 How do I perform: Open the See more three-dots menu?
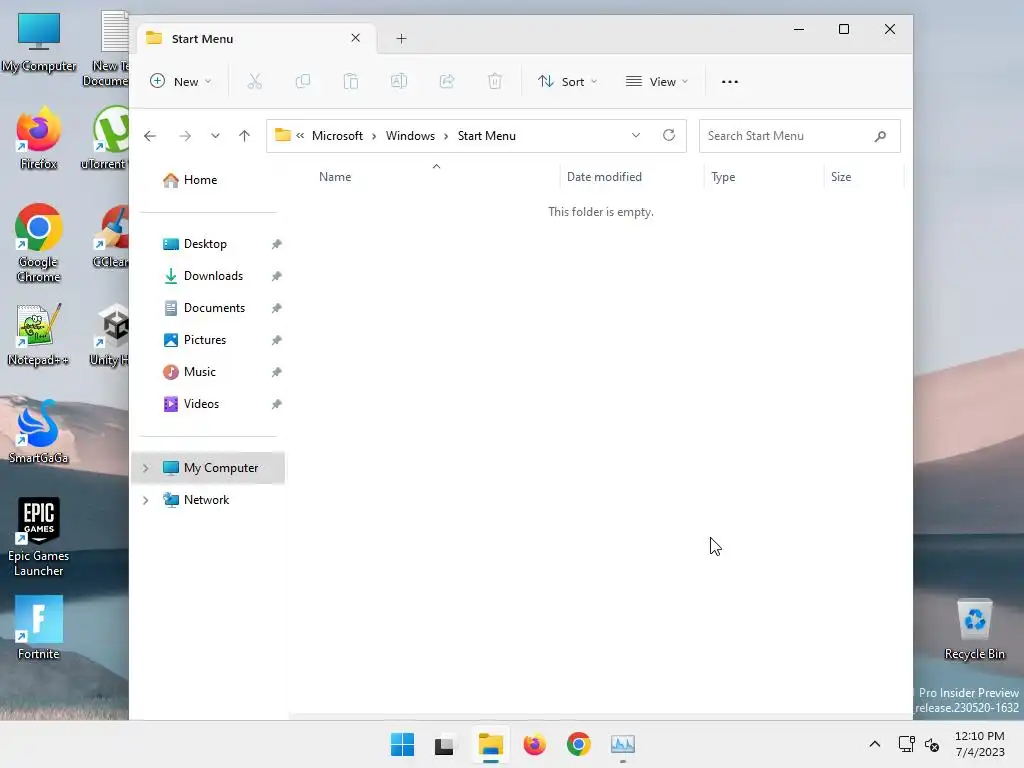(x=729, y=82)
